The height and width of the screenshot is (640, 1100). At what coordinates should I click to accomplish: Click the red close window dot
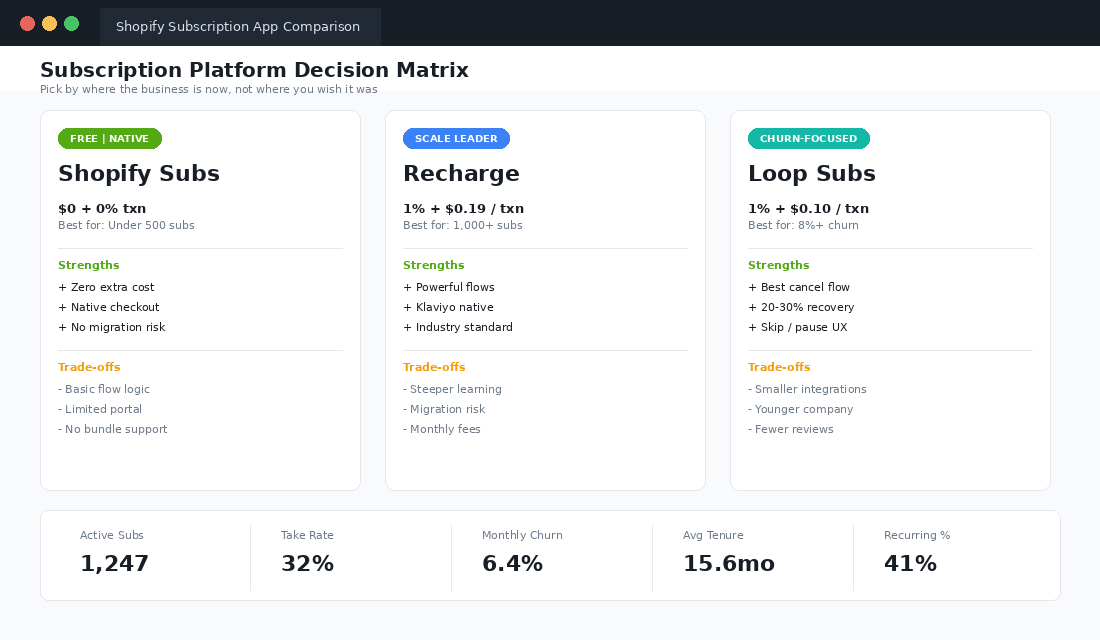(x=27, y=24)
